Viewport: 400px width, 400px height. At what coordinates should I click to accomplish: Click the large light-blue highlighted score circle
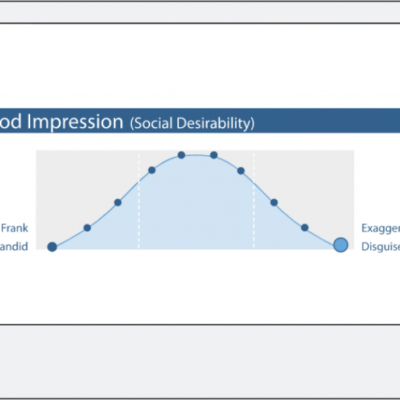(x=341, y=245)
